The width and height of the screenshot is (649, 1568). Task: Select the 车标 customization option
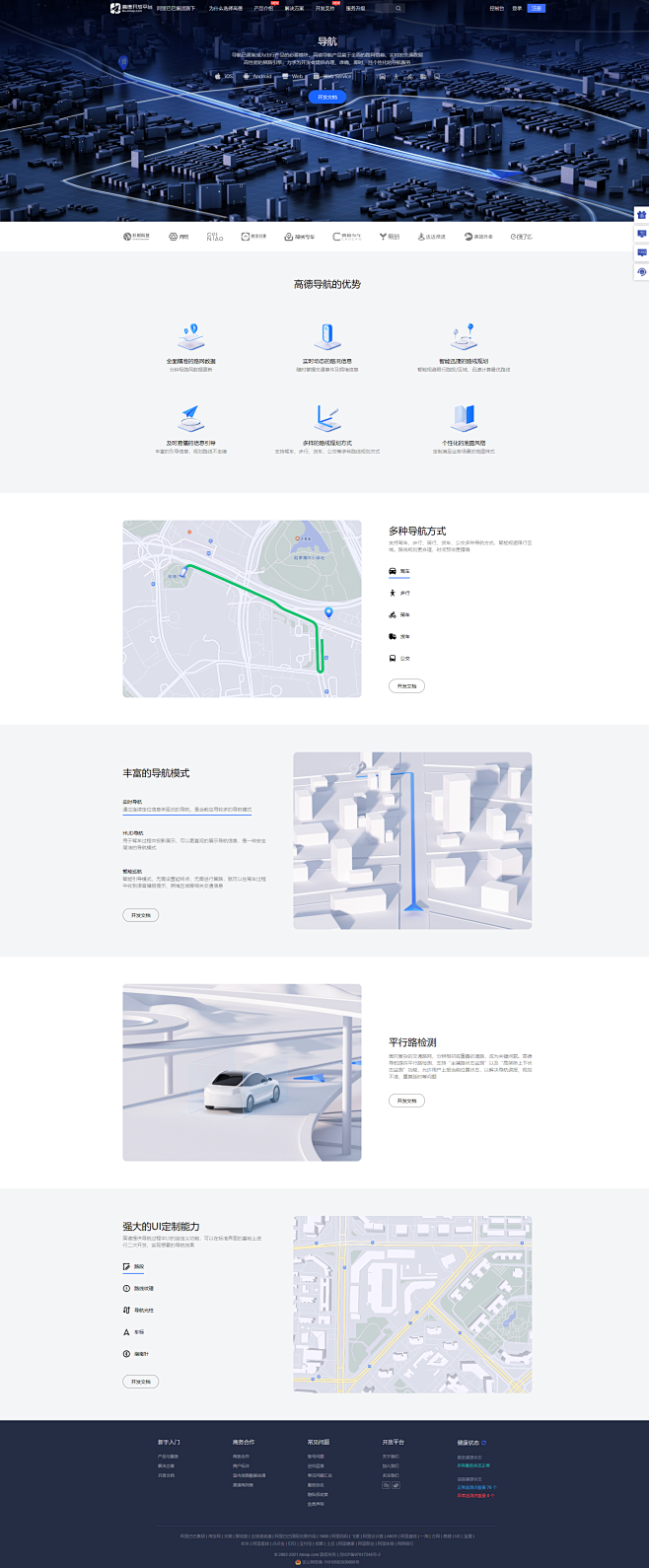(x=133, y=1331)
